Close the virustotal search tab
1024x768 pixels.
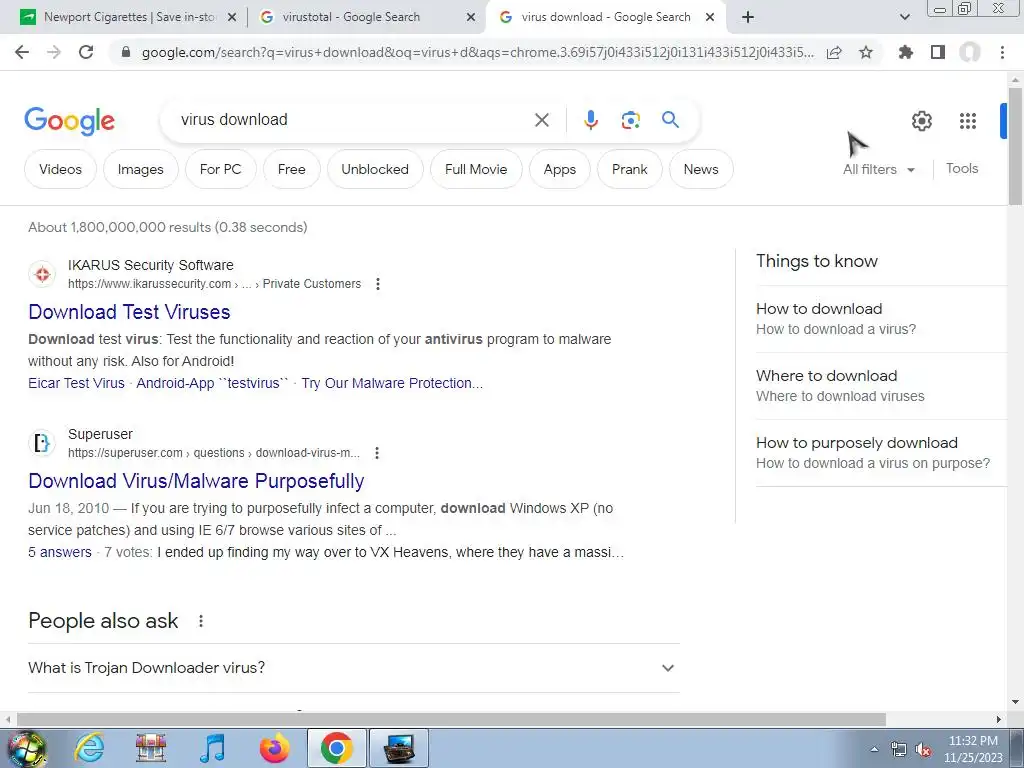[471, 18]
